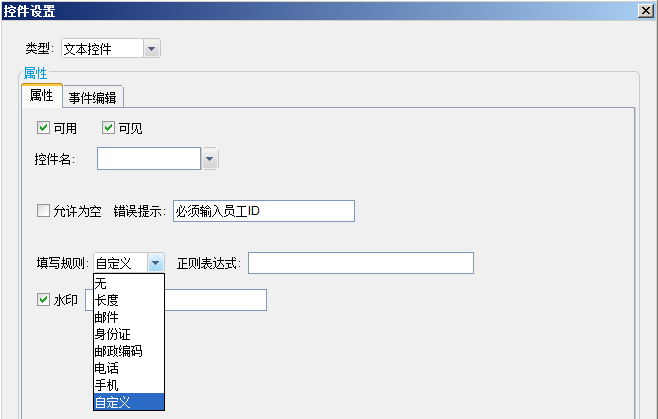658x419 pixels.
Task: Pick the 电话 rule option
Action: point(129,368)
